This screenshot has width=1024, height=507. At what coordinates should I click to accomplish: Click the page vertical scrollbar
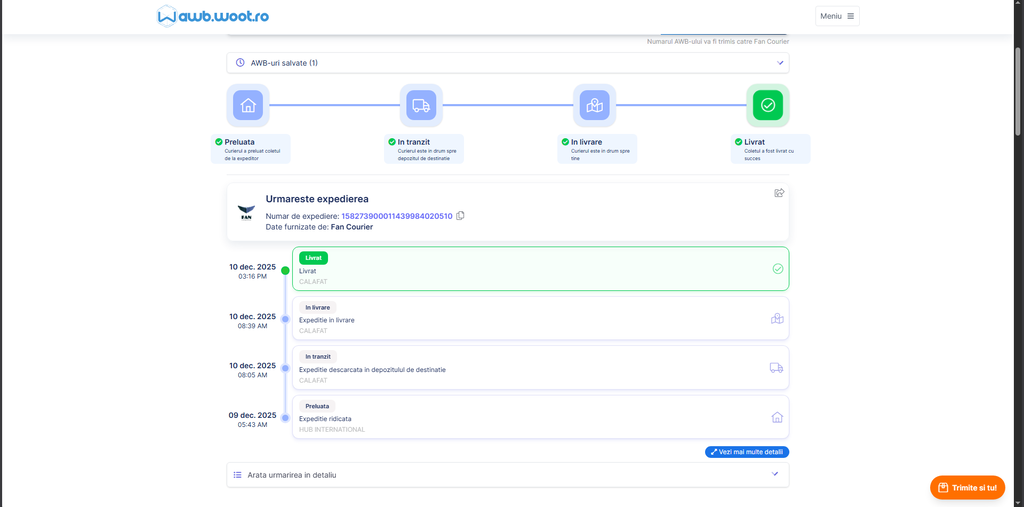1019,91
